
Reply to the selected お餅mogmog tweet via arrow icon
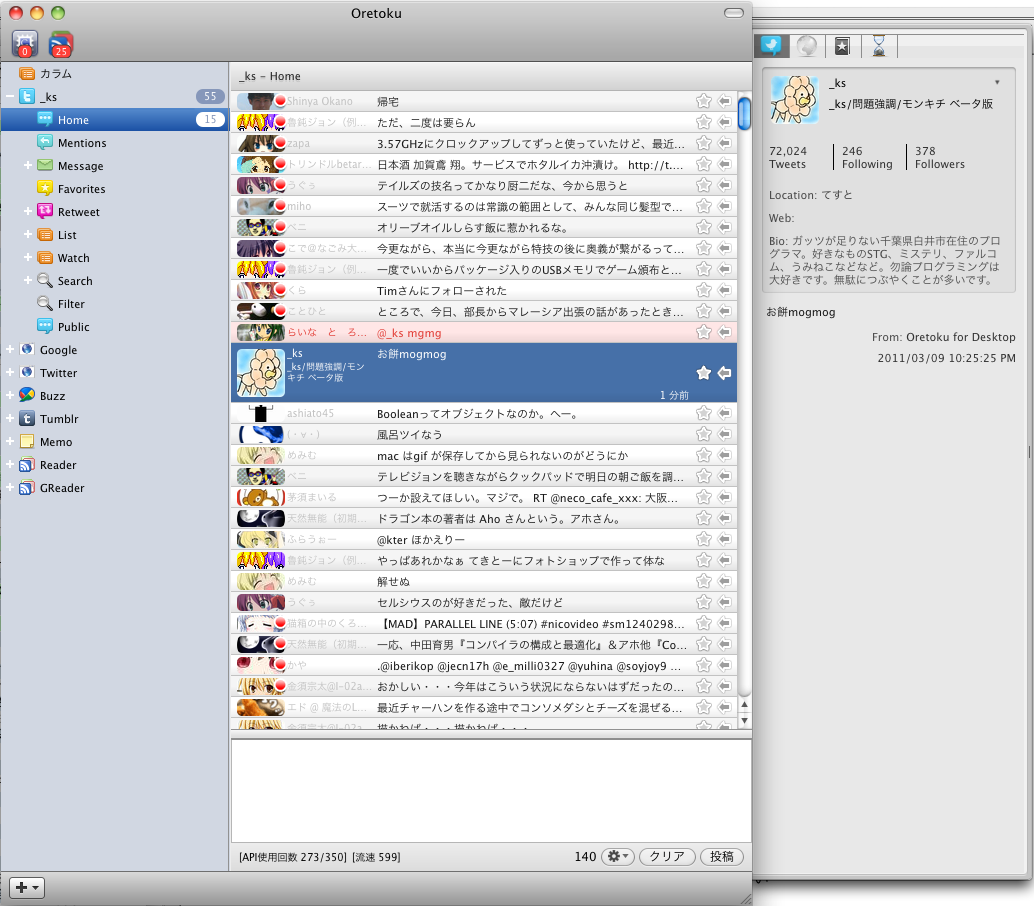(x=725, y=373)
